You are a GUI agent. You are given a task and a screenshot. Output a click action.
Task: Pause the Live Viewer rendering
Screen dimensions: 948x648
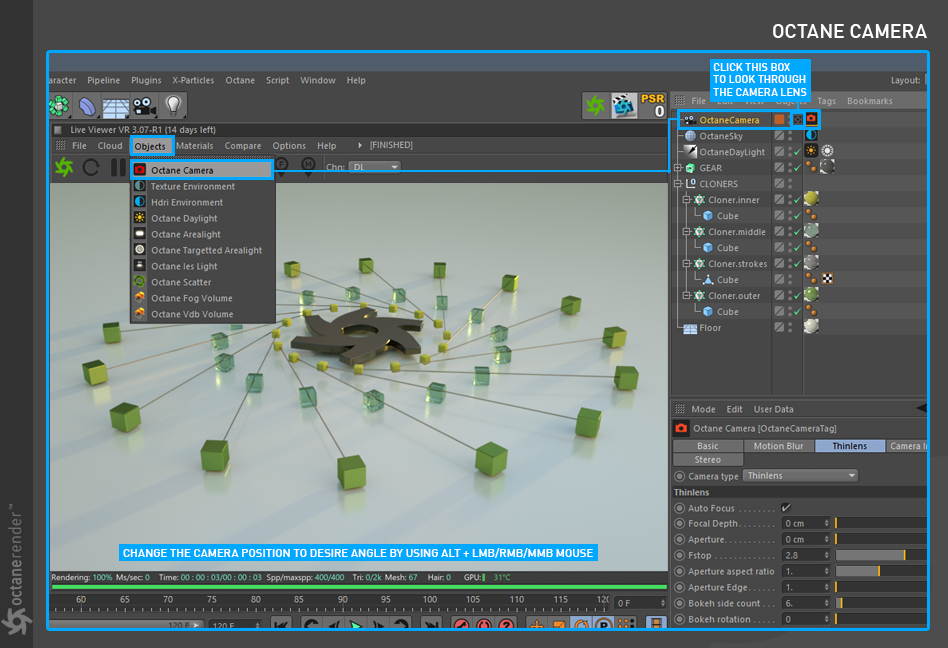(118, 167)
